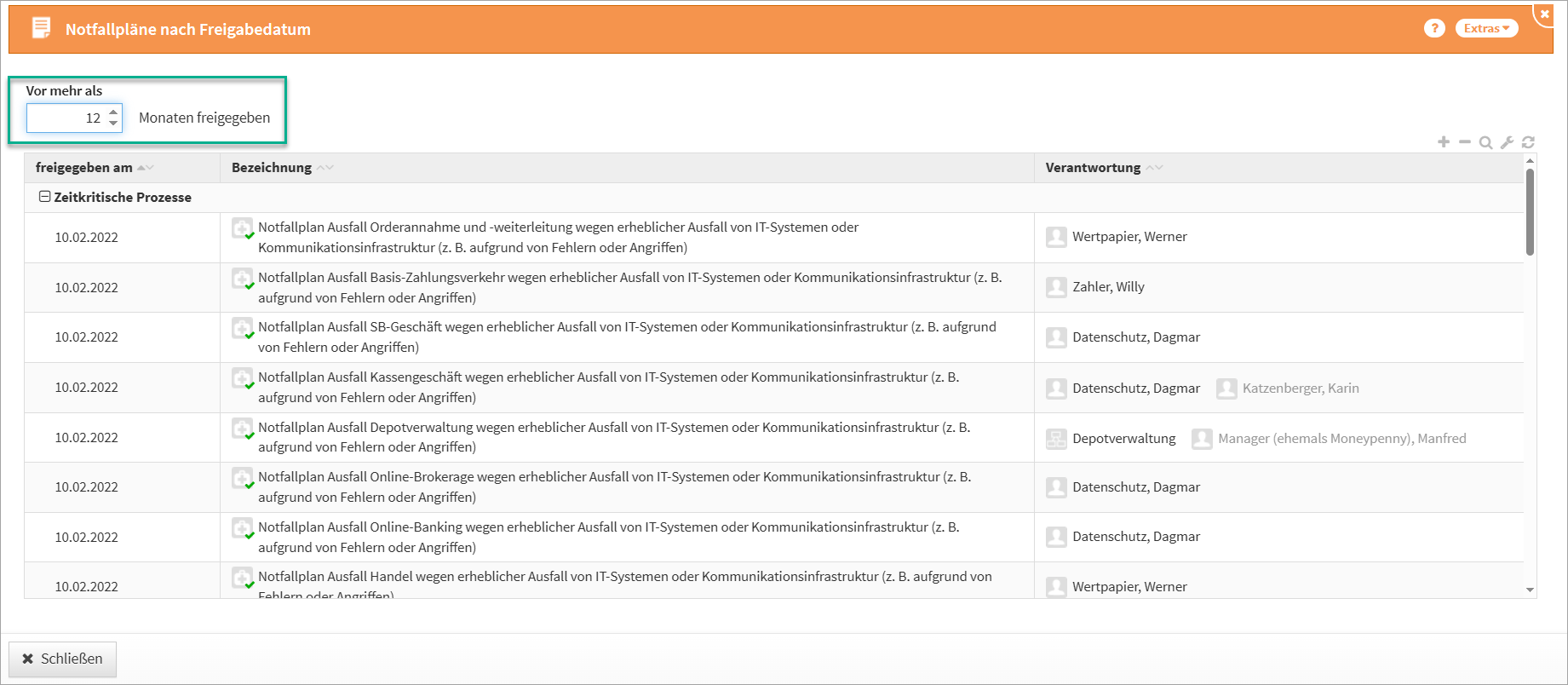Open table search via magnifier icon
The image size is (1568, 685).
click(1485, 142)
